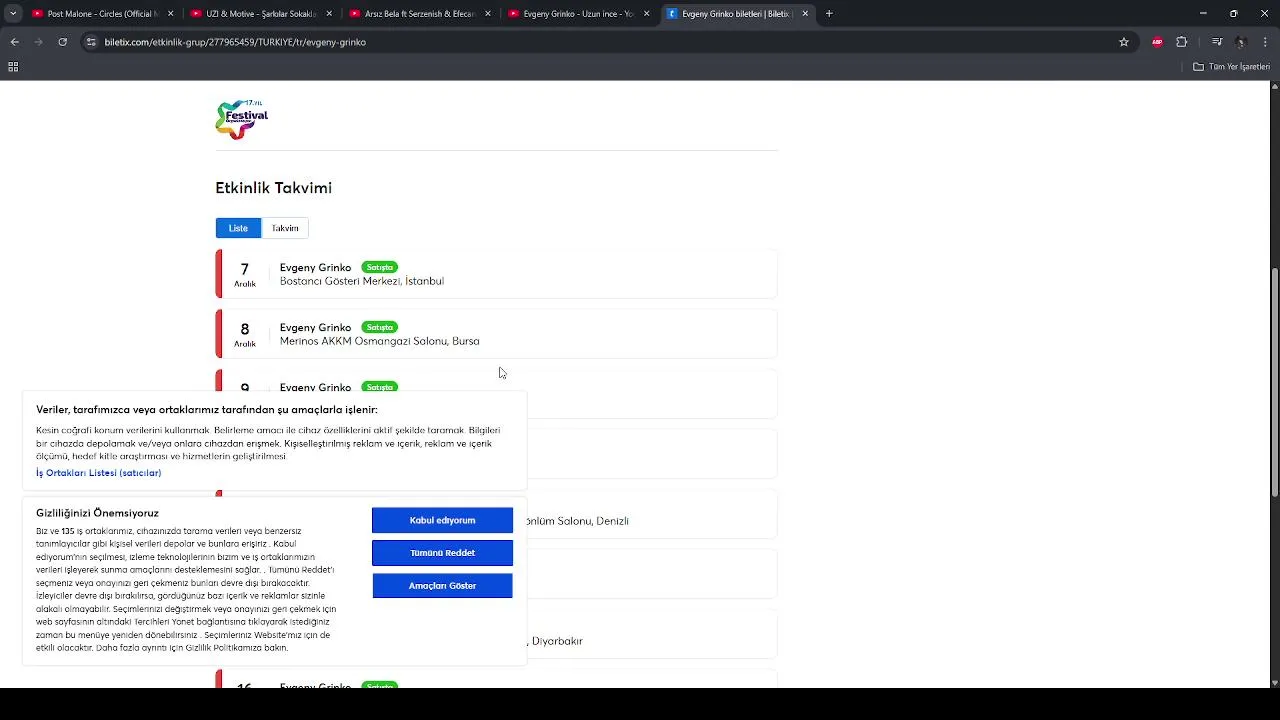The width and height of the screenshot is (1280, 720).
Task: Click the scrollbar up arrow
Action: (x=1274, y=86)
